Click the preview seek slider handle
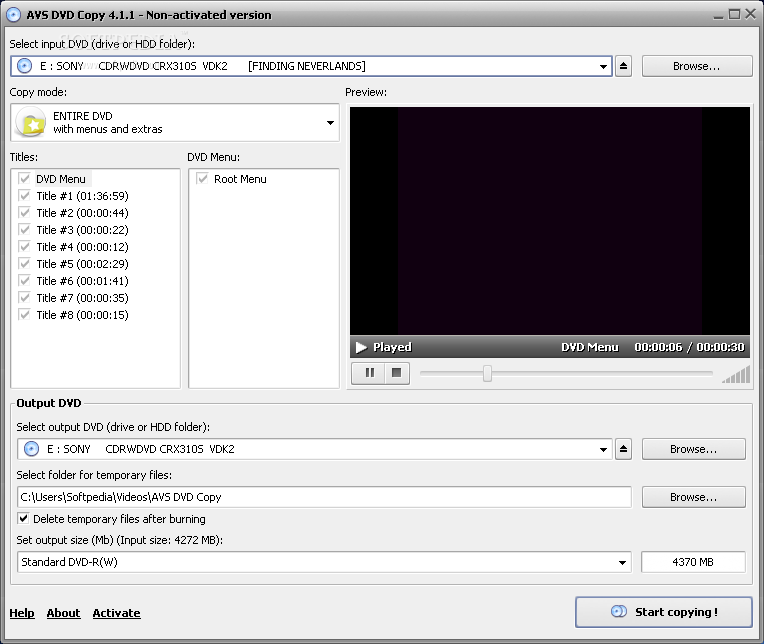This screenshot has height=644, width=764. pyautogui.click(x=487, y=374)
